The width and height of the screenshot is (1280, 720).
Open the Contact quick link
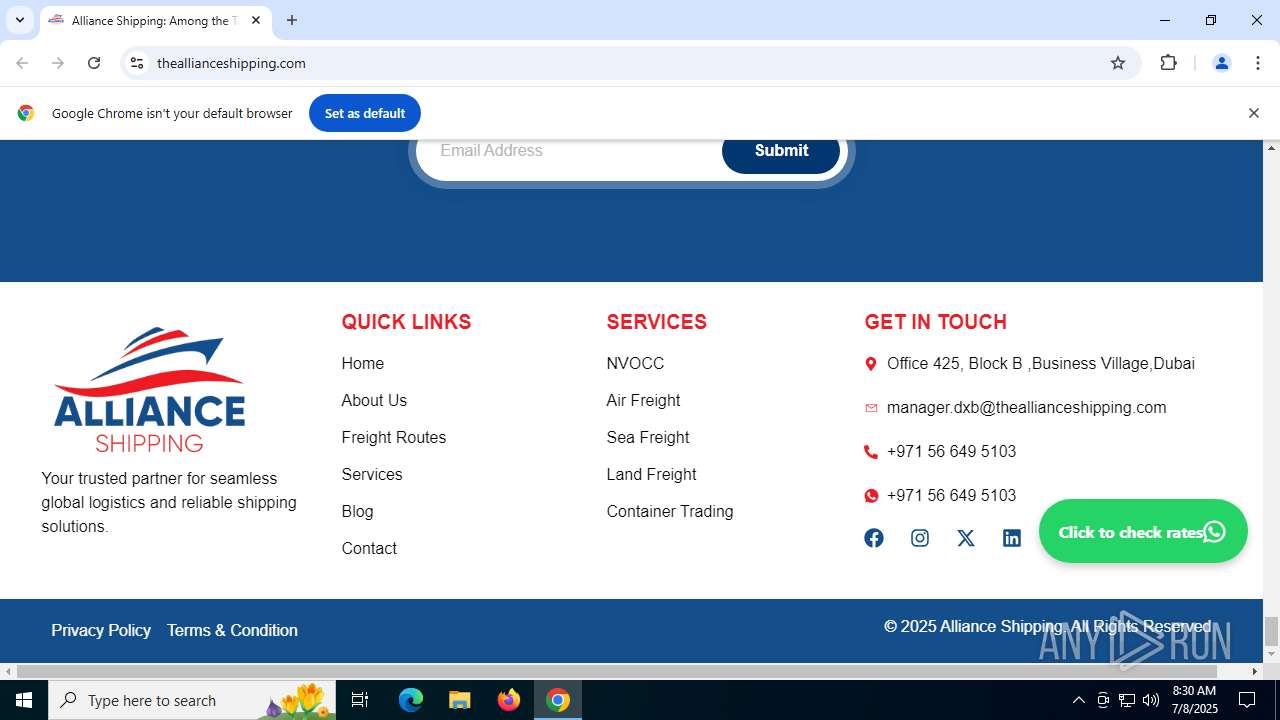click(x=369, y=549)
